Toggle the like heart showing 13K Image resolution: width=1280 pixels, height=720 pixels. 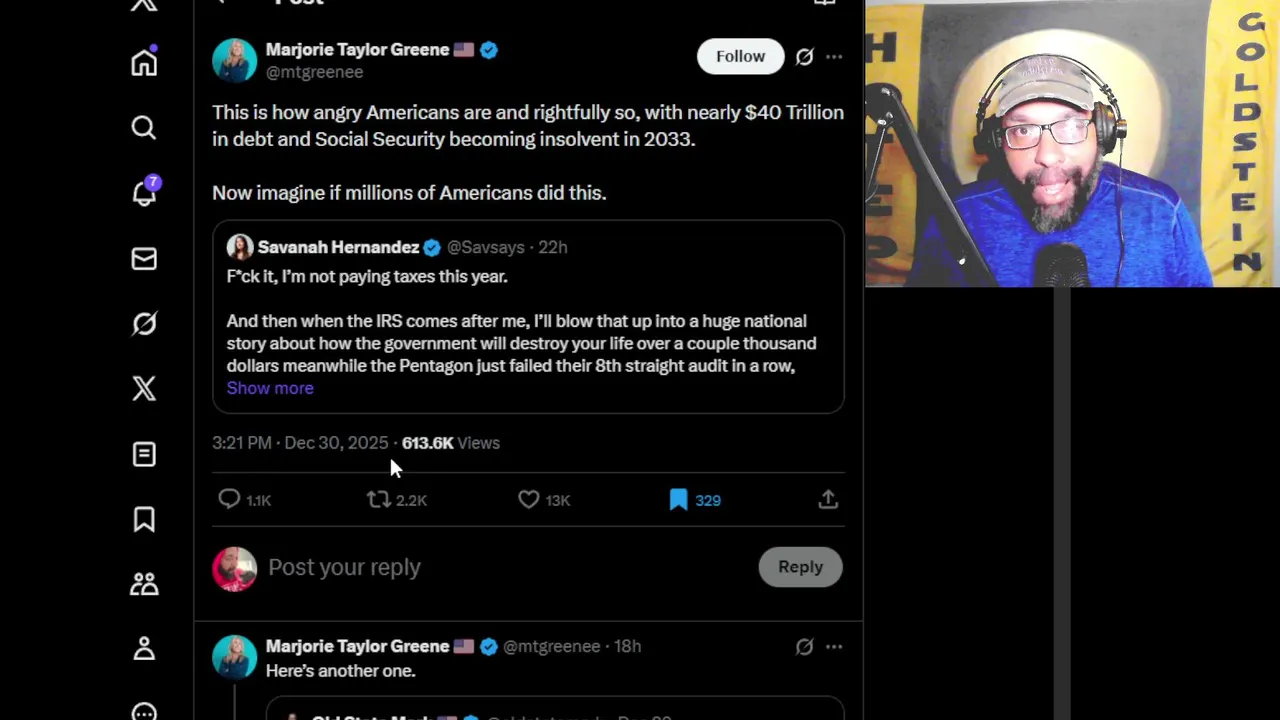(x=529, y=499)
